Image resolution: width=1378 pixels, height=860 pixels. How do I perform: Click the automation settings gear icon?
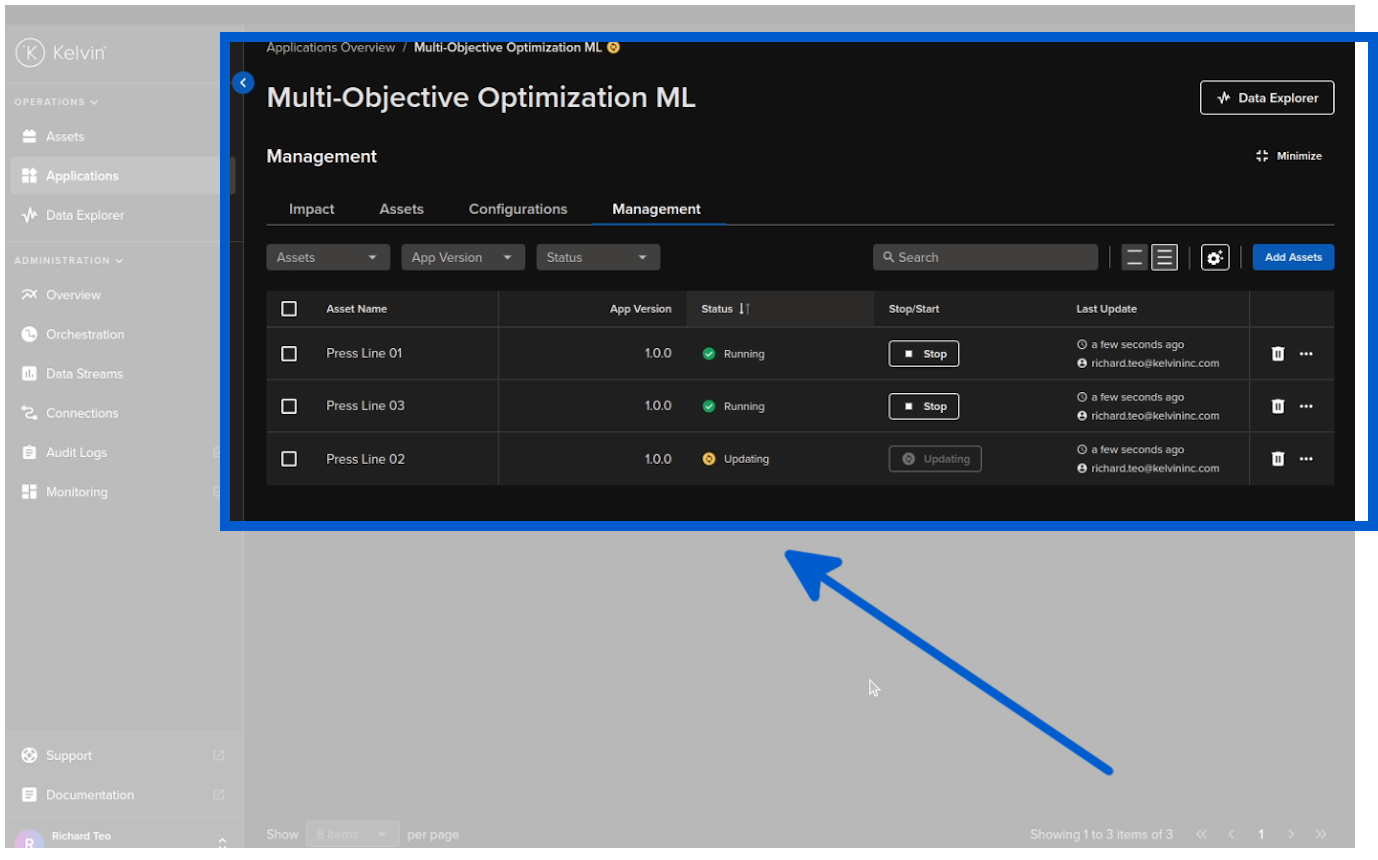coord(1215,257)
